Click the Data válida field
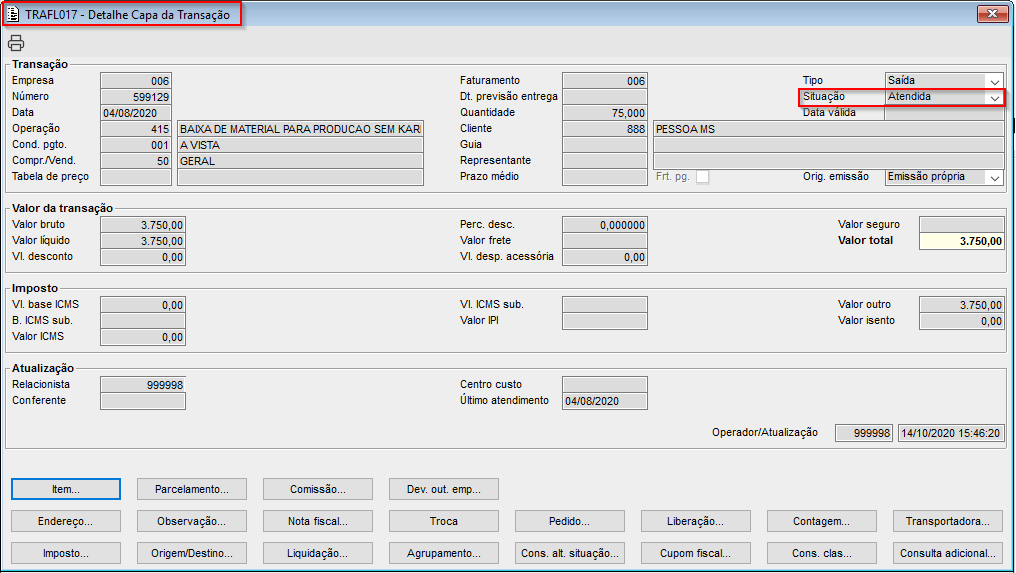Screen dimensions: 1016x573 coord(944,113)
